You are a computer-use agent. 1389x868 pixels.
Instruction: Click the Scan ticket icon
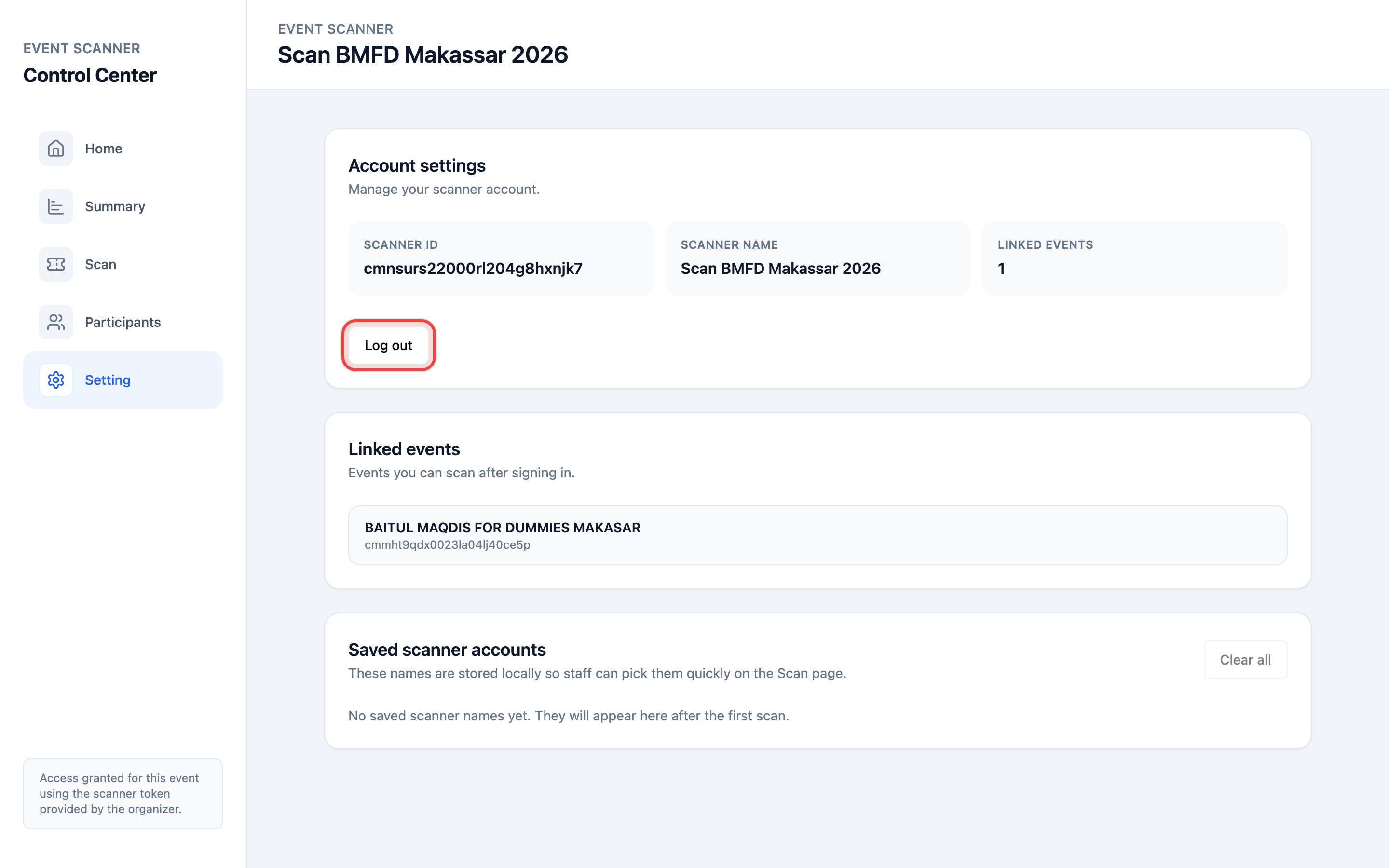click(55, 264)
